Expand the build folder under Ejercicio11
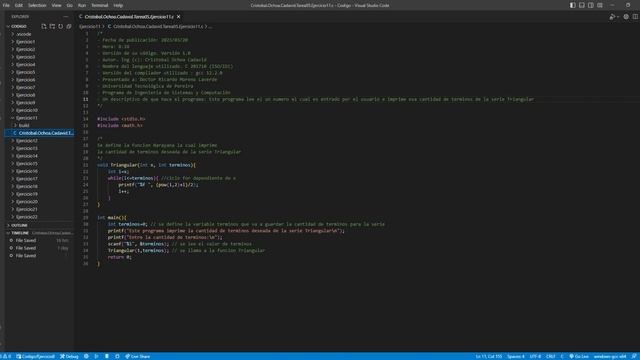640x360 pixels. (40, 125)
